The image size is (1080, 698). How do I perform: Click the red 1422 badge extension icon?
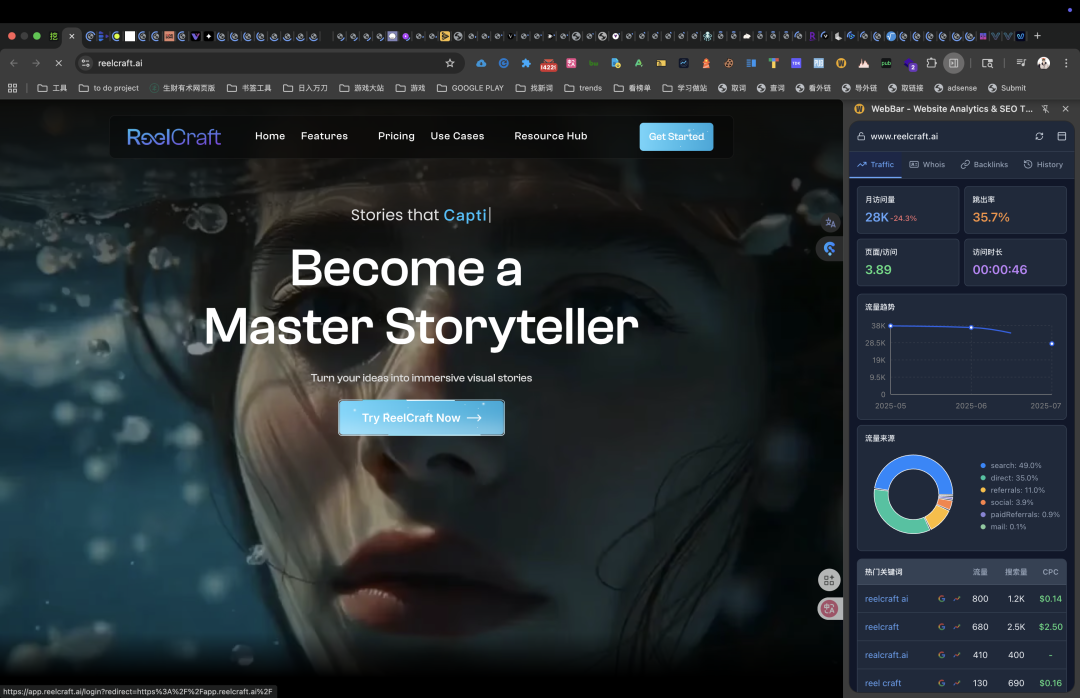(x=548, y=63)
